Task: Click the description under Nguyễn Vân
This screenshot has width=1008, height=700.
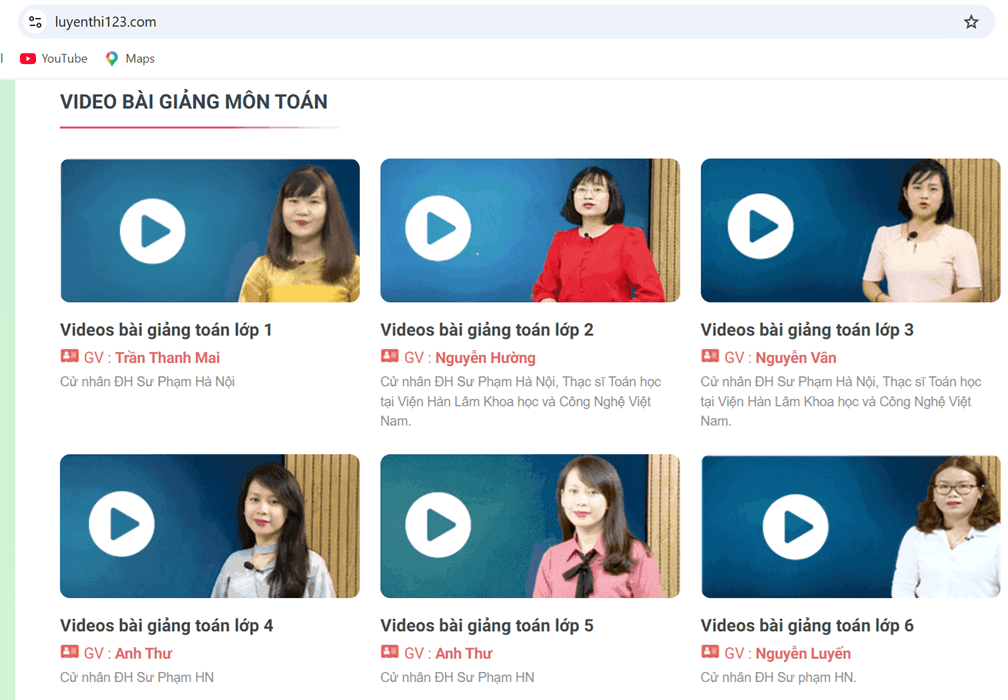Action: pos(841,401)
